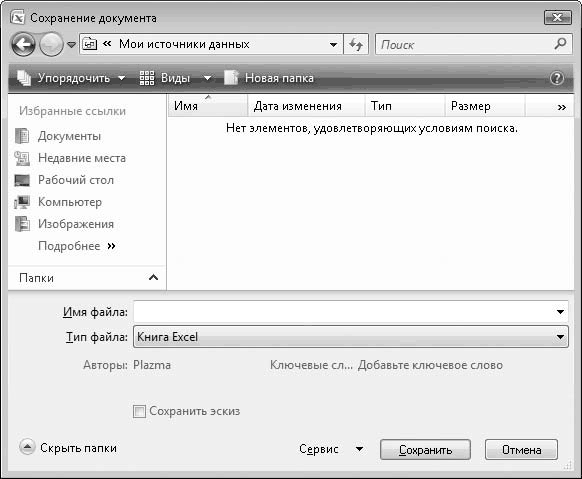Collapse folders with Скрыть папки

pyautogui.click(x=68, y=447)
